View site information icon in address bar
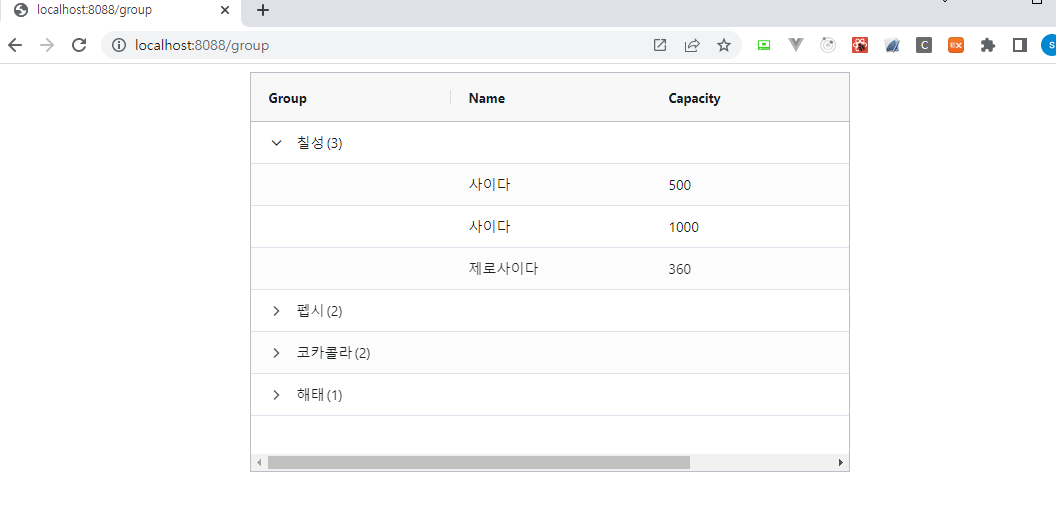The width and height of the screenshot is (1056, 514). (x=119, y=45)
